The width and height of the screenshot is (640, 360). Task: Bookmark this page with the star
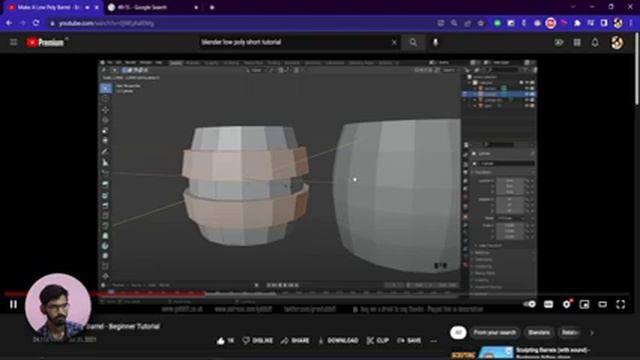click(481, 23)
